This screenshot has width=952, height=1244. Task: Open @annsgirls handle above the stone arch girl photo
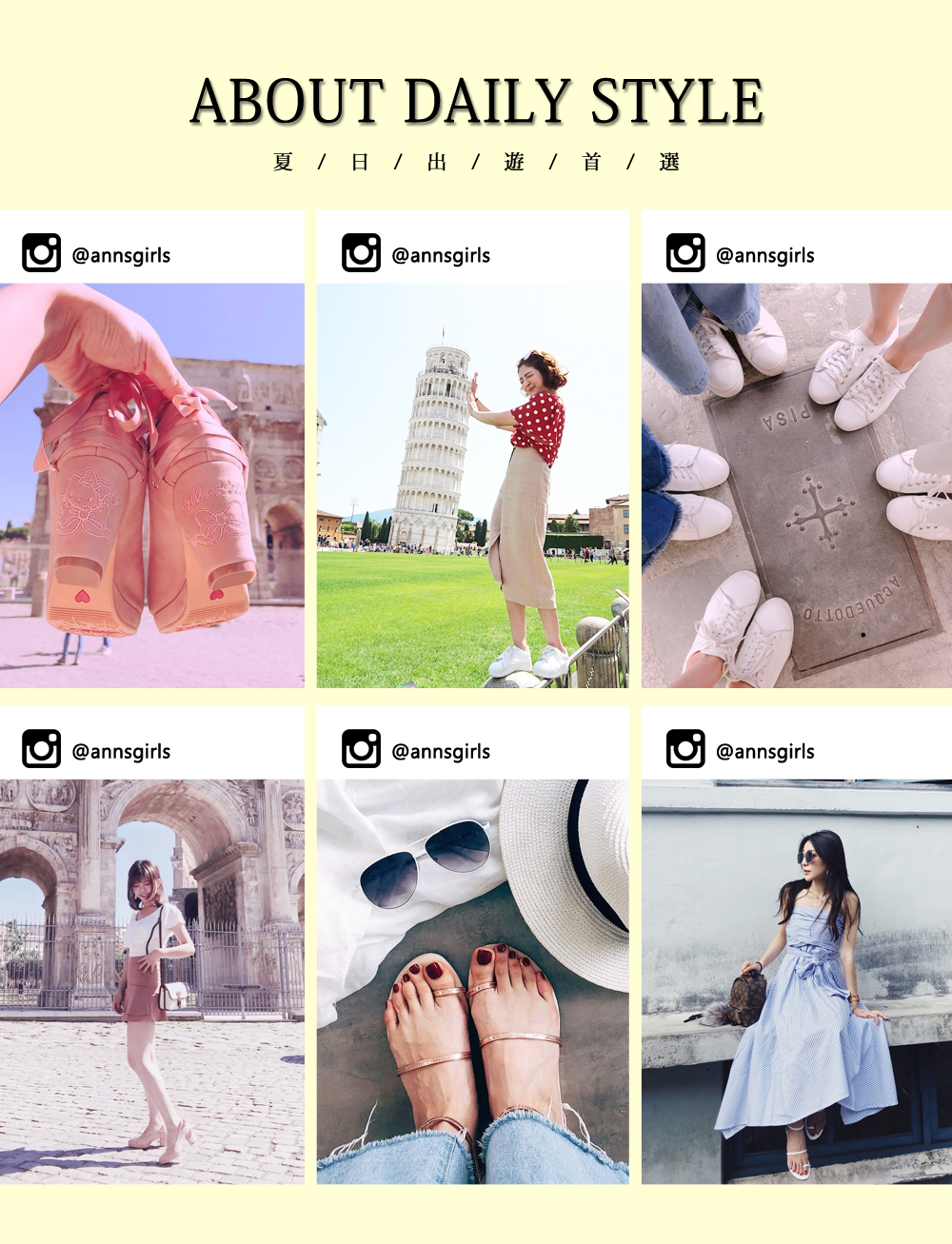coord(121,751)
